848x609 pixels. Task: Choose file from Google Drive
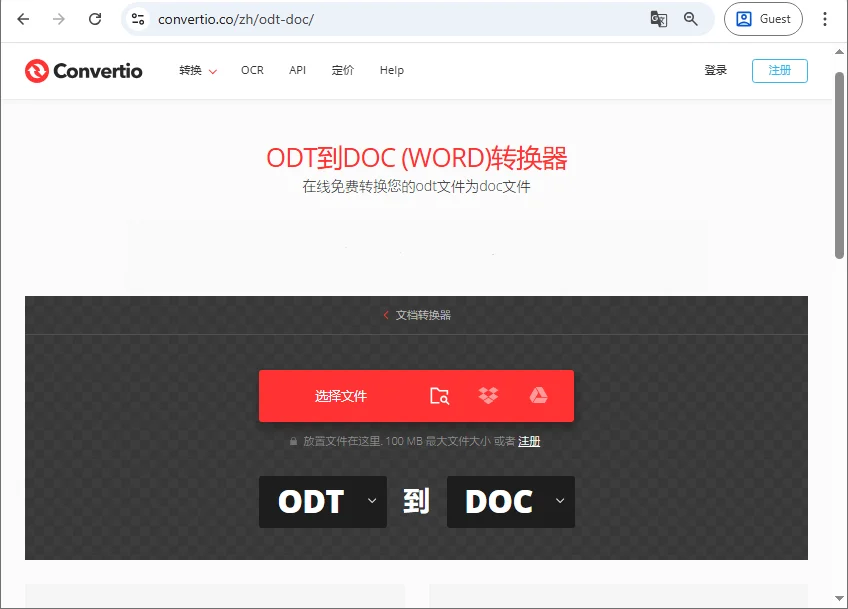540,396
